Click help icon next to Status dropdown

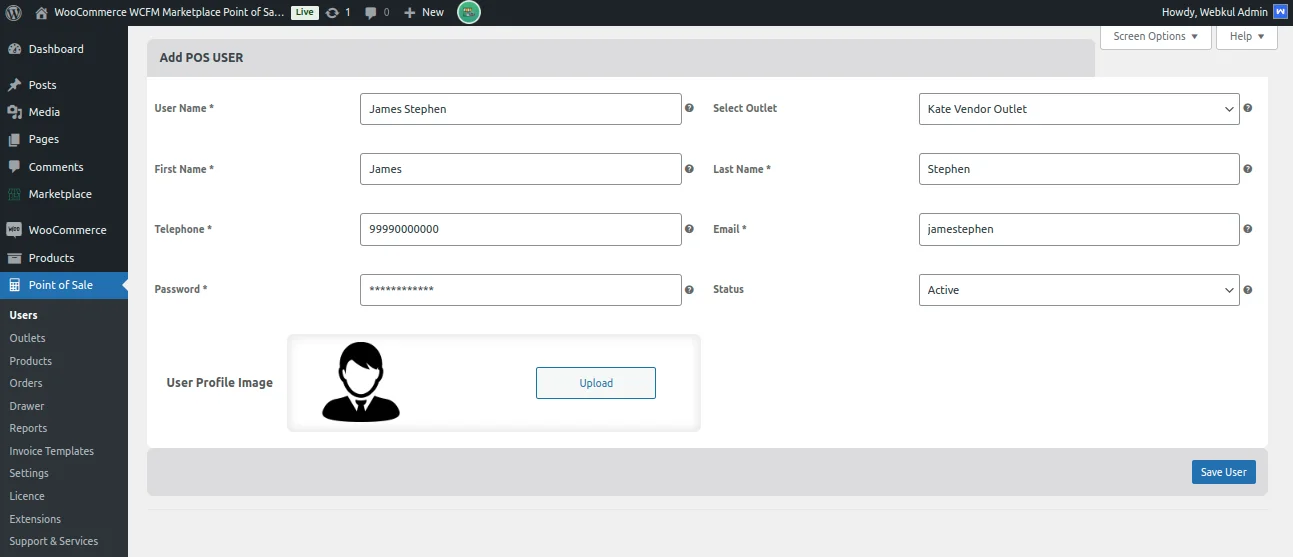tap(1247, 290)
